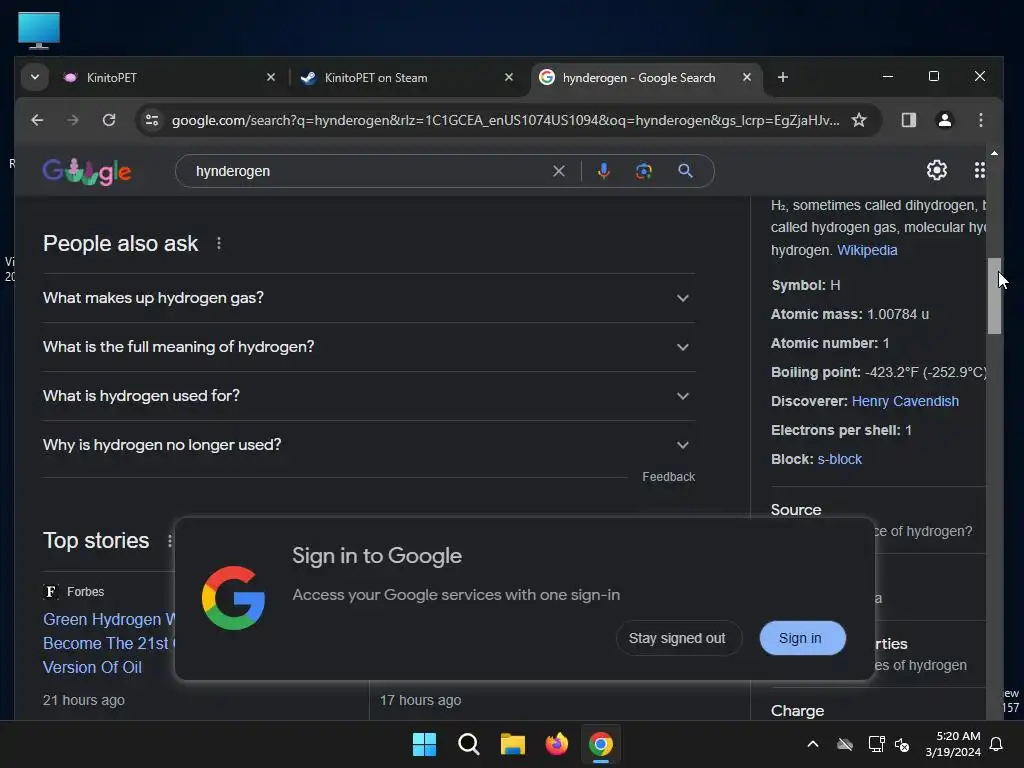Go back using the browser back arrow

[37, 120]
